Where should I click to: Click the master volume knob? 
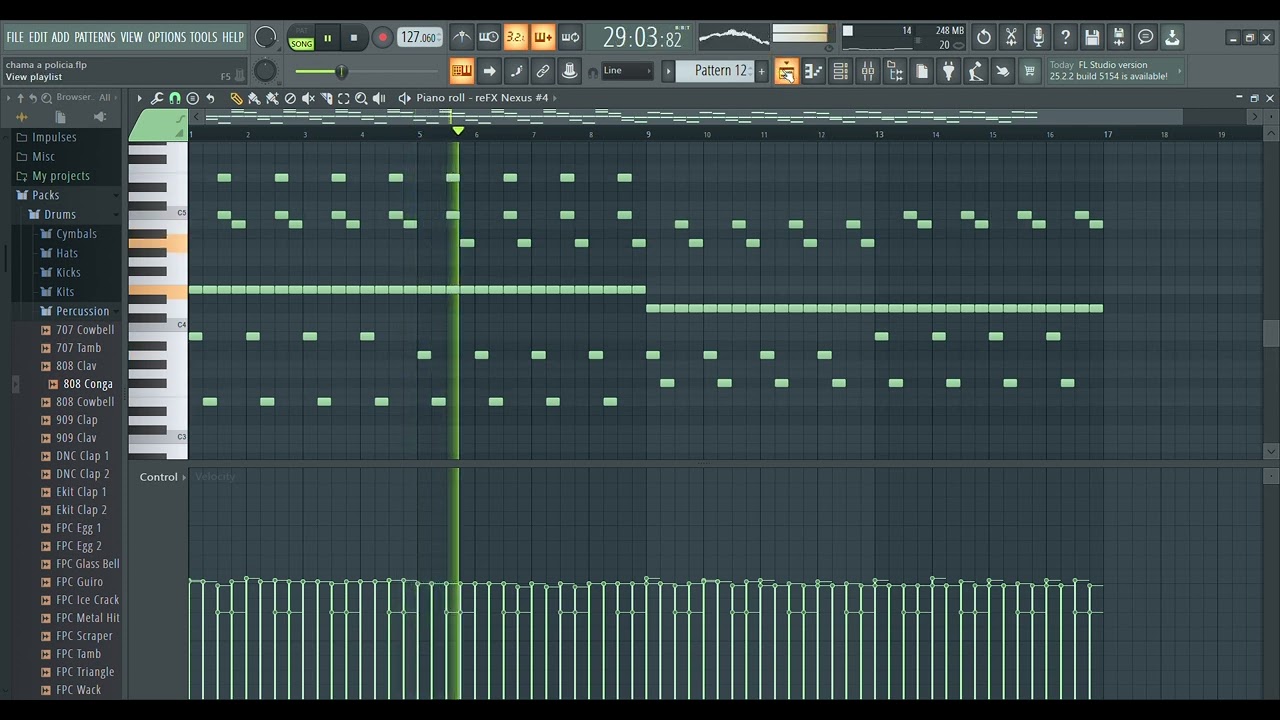click(x=265, y=38)
